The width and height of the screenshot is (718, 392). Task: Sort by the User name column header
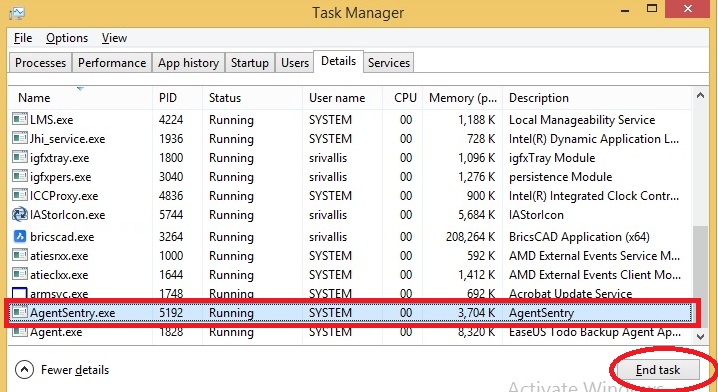(x=342, y=98)
